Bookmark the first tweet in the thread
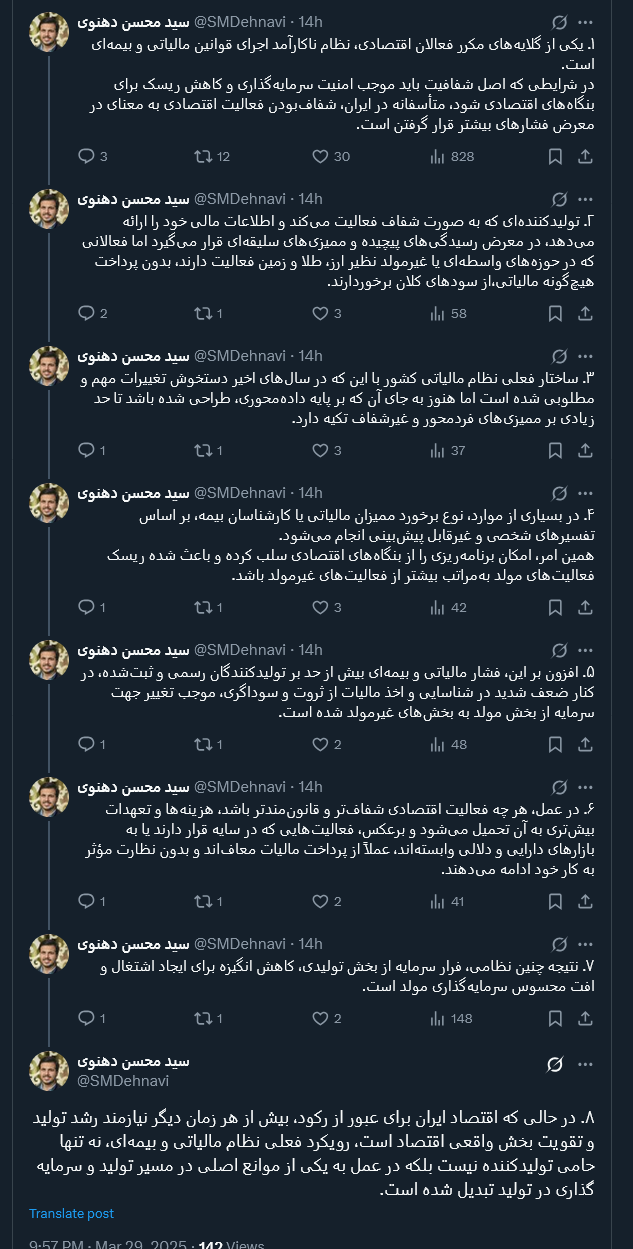Screen dimensions: 633x1249 coord(556,156)
